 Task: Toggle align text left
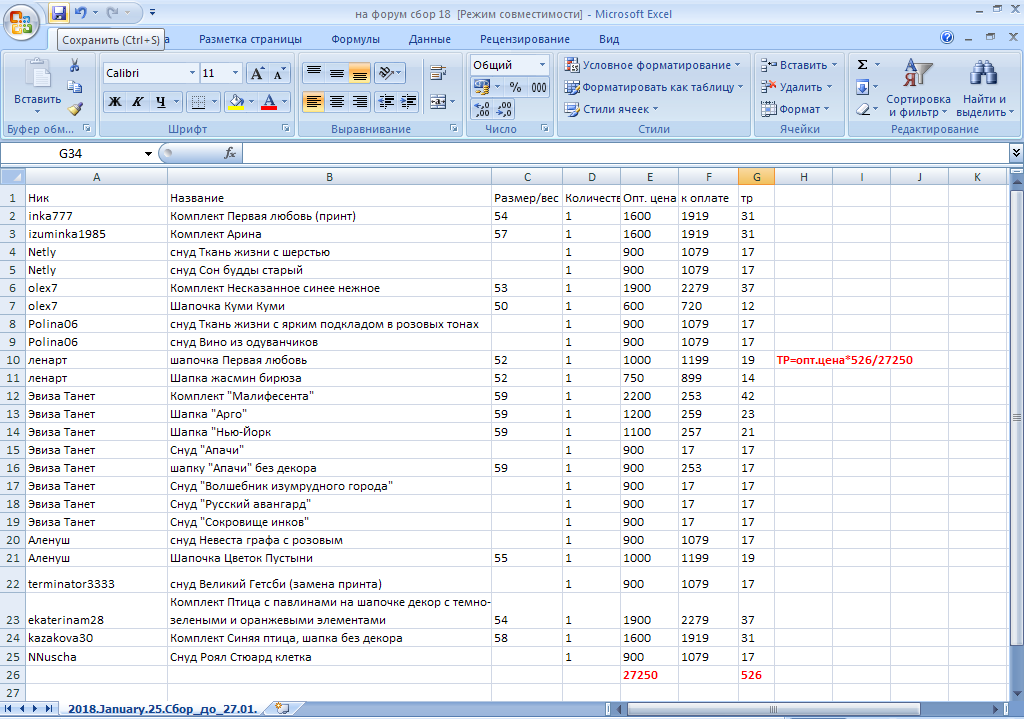(x=314, y=102)
